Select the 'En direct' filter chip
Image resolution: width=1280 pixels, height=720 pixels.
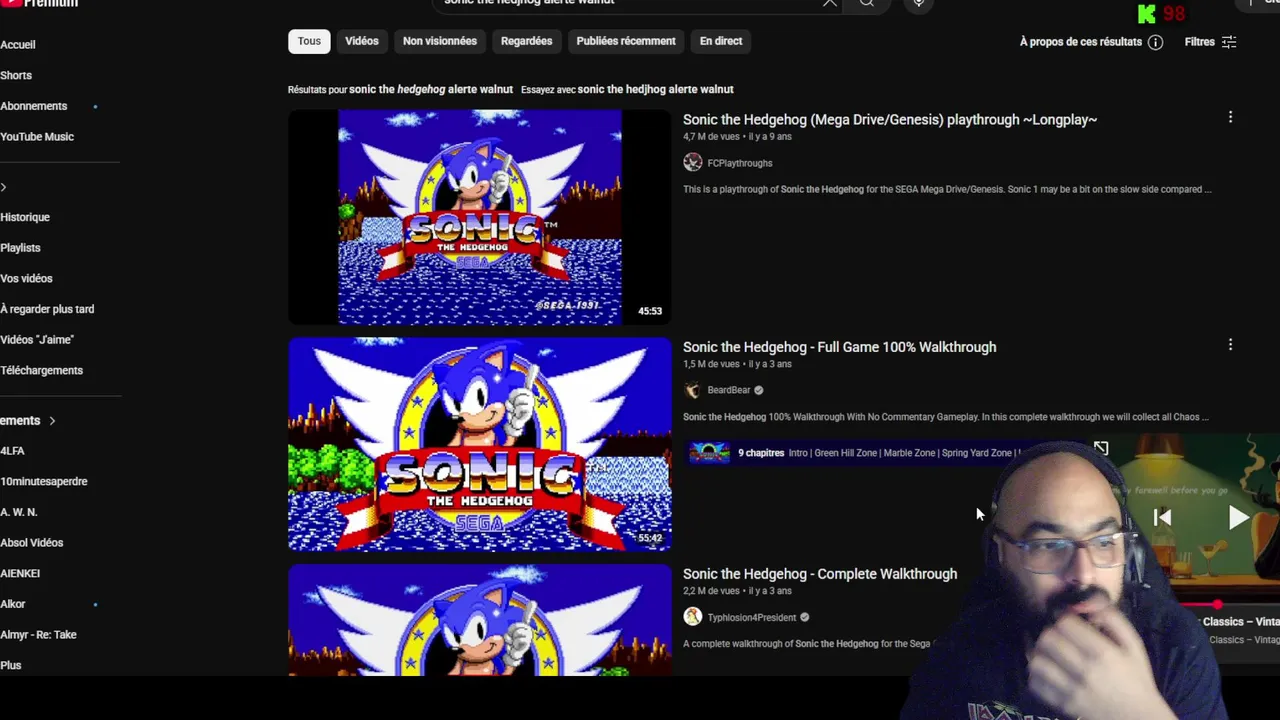coord(721,41)
